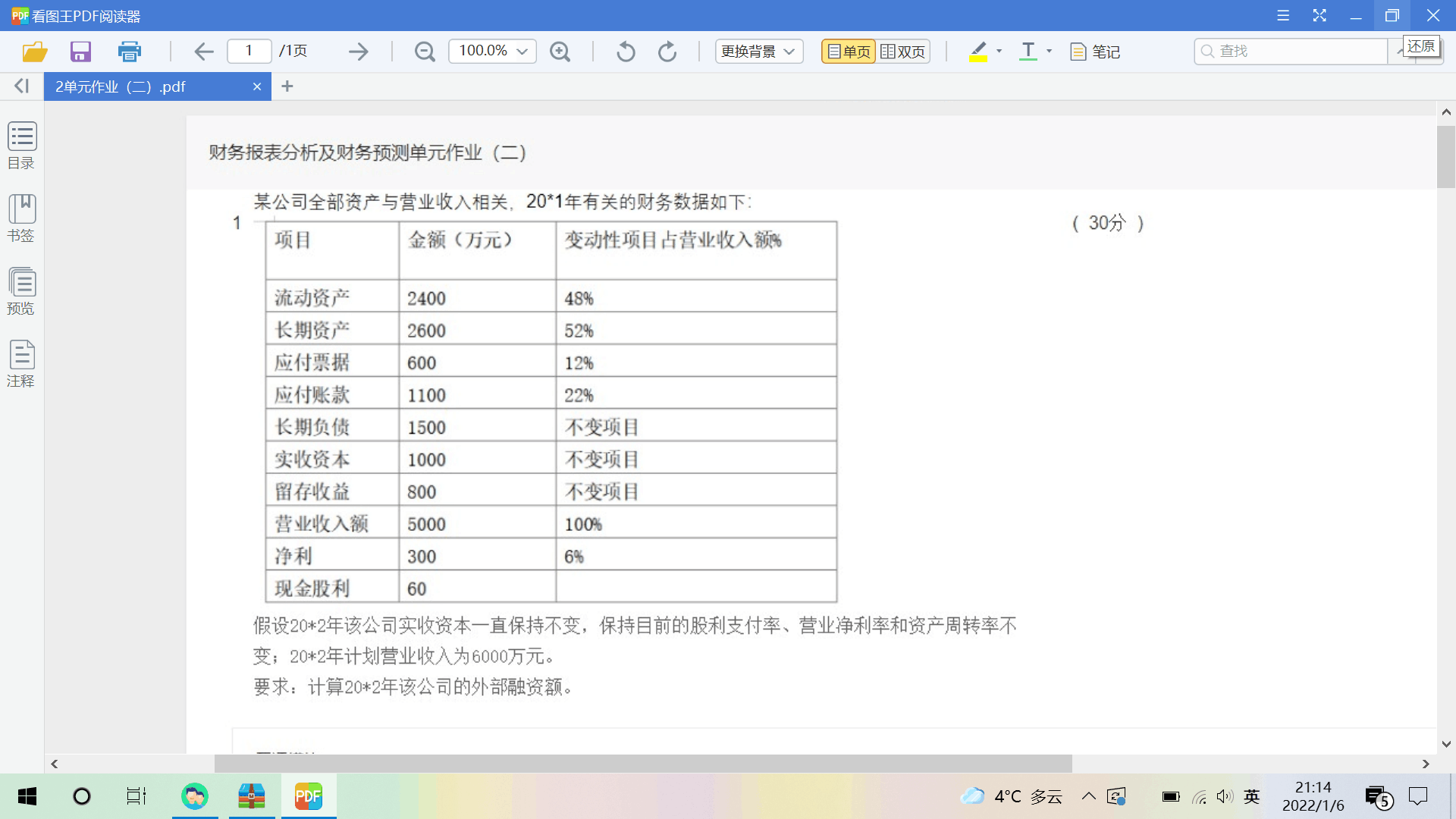Expand the highlighter color dropdown arrow
Image resolution: width=1456 pixels, height=819 pixels.
[x=999, y=52]
